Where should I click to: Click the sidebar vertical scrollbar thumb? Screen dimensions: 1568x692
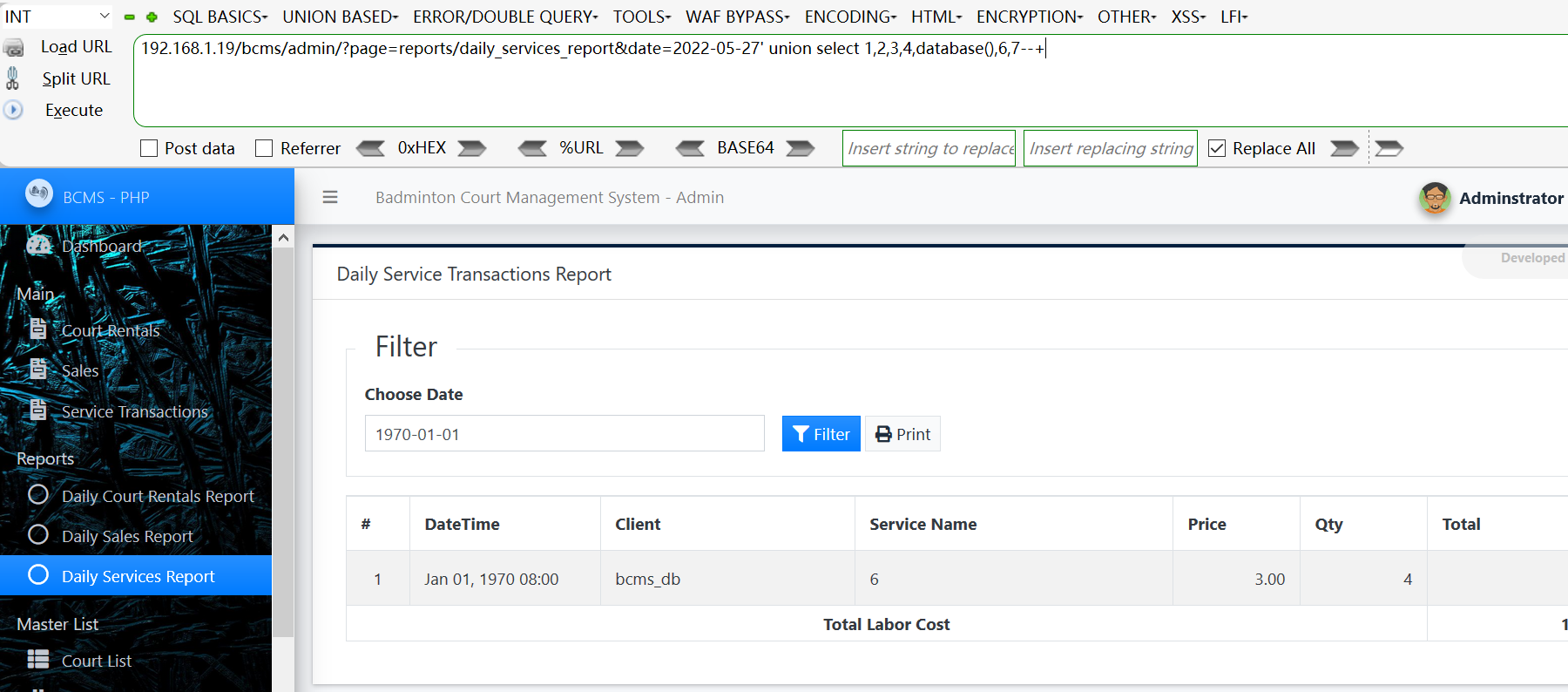point(283,443)
